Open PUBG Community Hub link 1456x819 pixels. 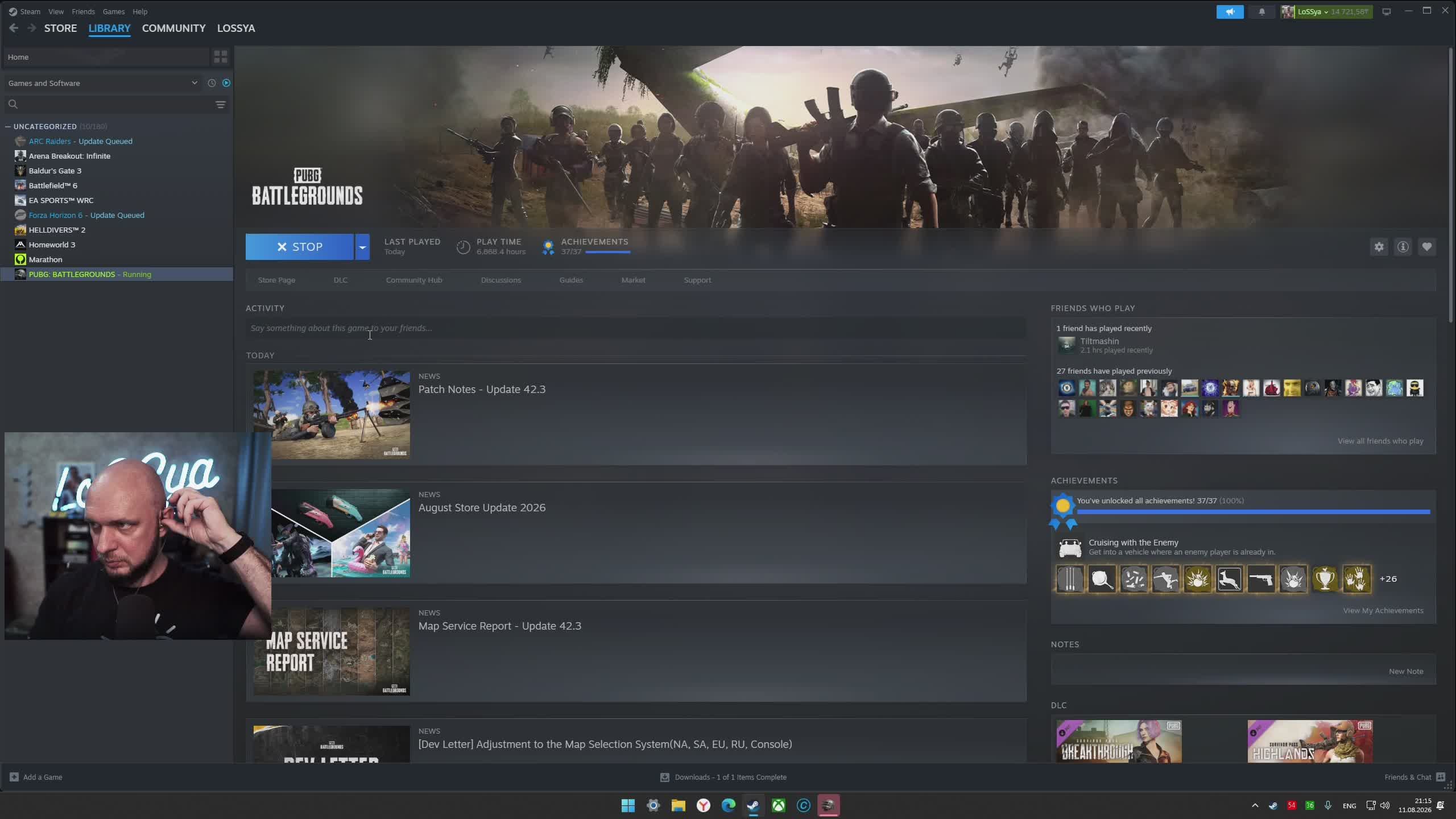coord(414,280)
